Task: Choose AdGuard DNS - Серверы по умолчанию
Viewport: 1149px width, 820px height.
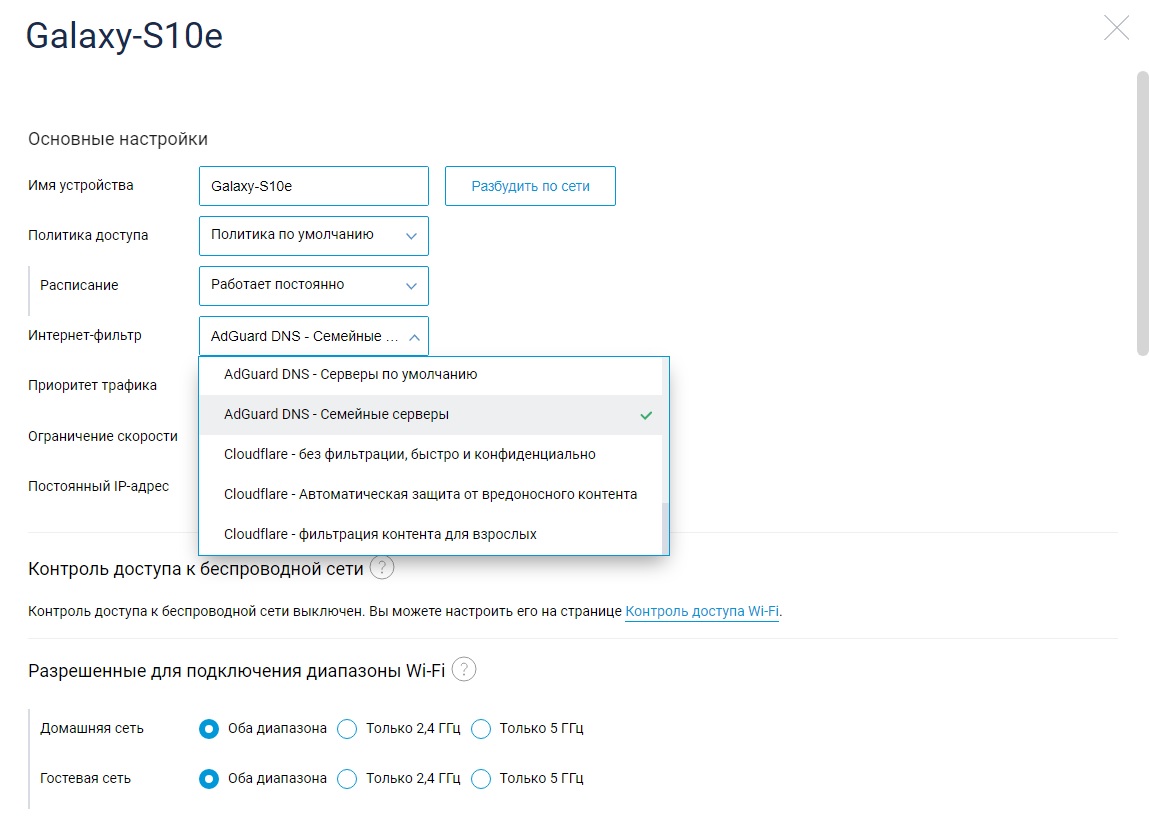Action: tap(350, 375)
